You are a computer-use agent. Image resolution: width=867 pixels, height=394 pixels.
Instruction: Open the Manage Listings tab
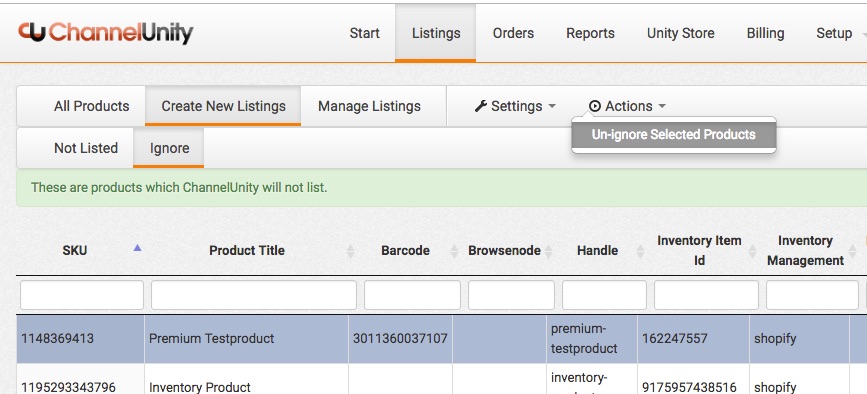coord(369,106)
